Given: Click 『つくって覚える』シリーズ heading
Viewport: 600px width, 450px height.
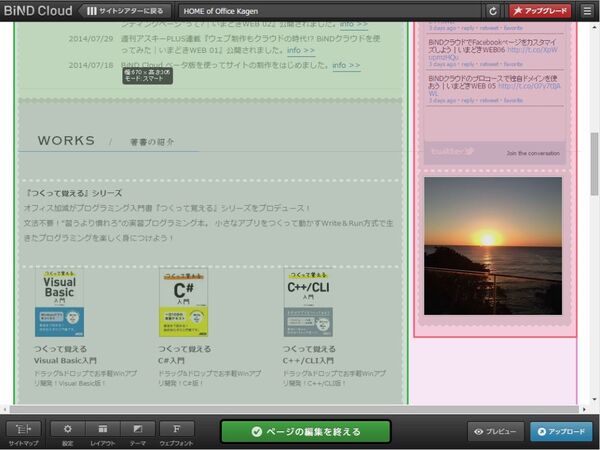Looking at the screenshot, I should tap(73, 193).
